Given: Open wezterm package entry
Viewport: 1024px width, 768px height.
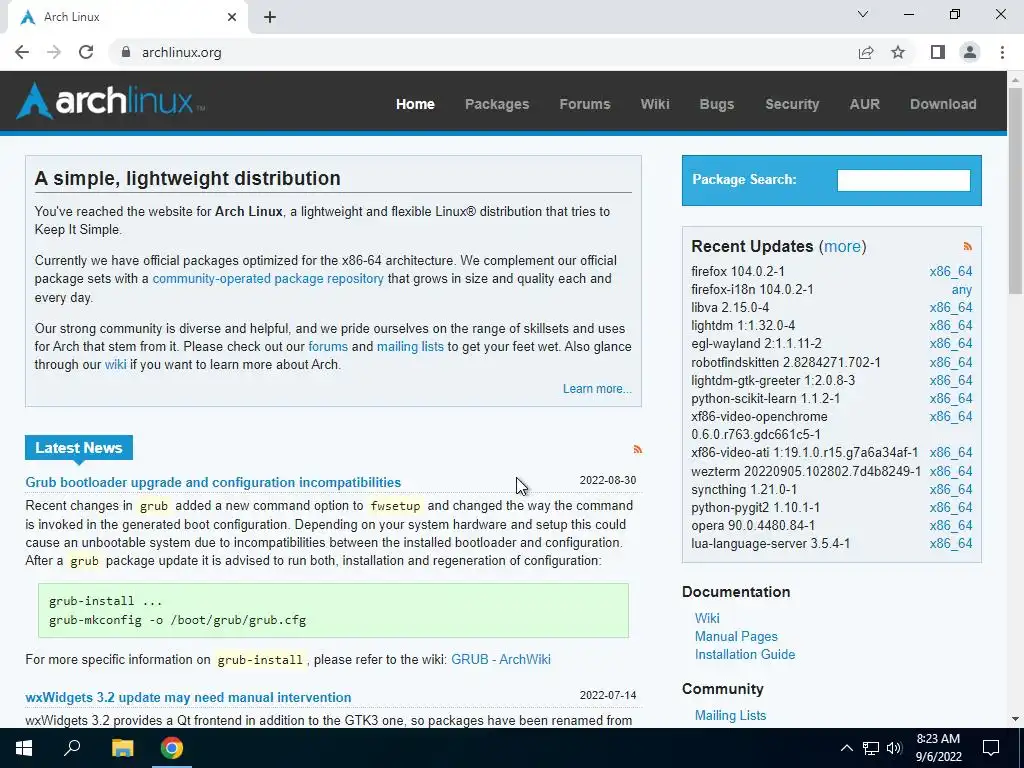Looking at the screenshot, I should click(x=806, y=471).
